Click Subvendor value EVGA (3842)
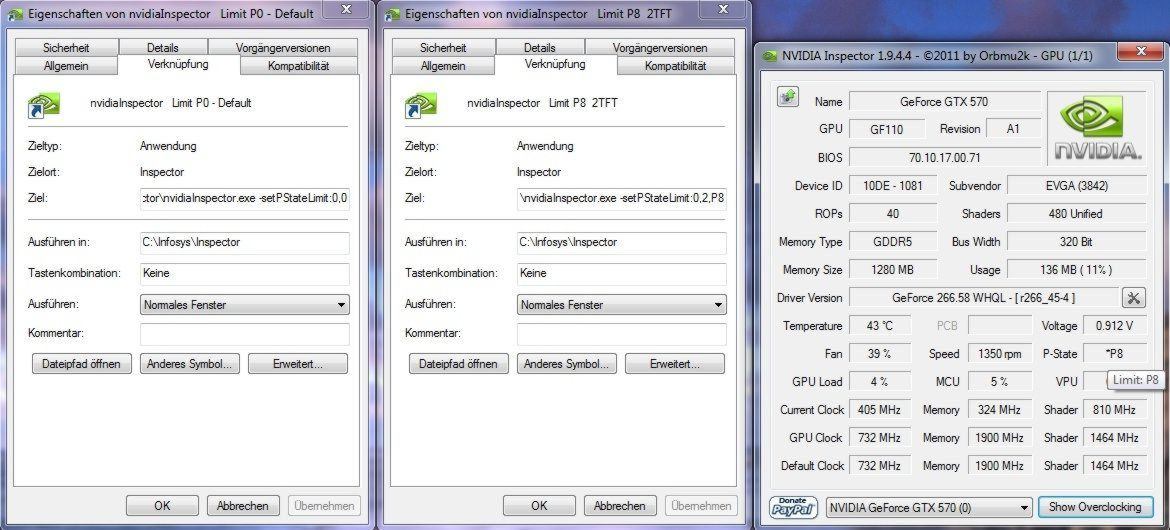The image size is (1170, 530). click(x=1077, y=186)
